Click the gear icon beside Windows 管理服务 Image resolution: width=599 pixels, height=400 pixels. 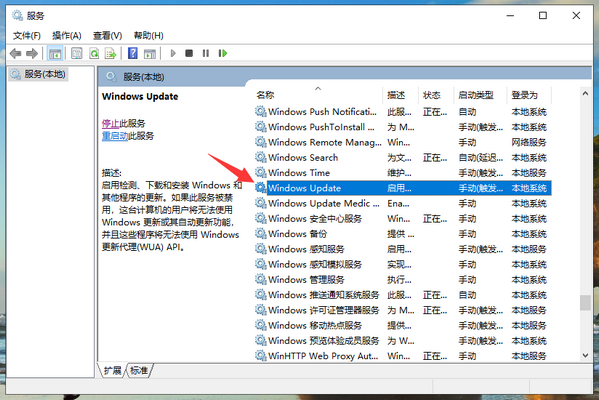coord(261,279)
